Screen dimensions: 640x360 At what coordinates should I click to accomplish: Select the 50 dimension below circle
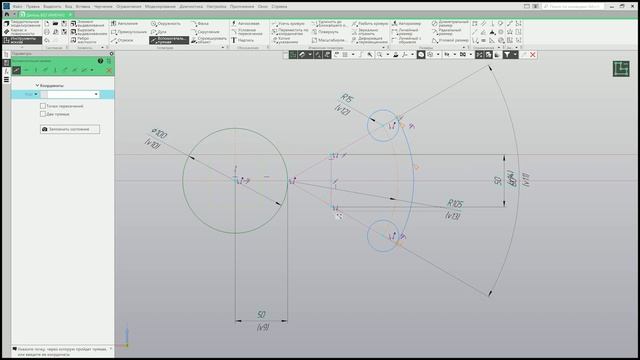tap(262, 314)
